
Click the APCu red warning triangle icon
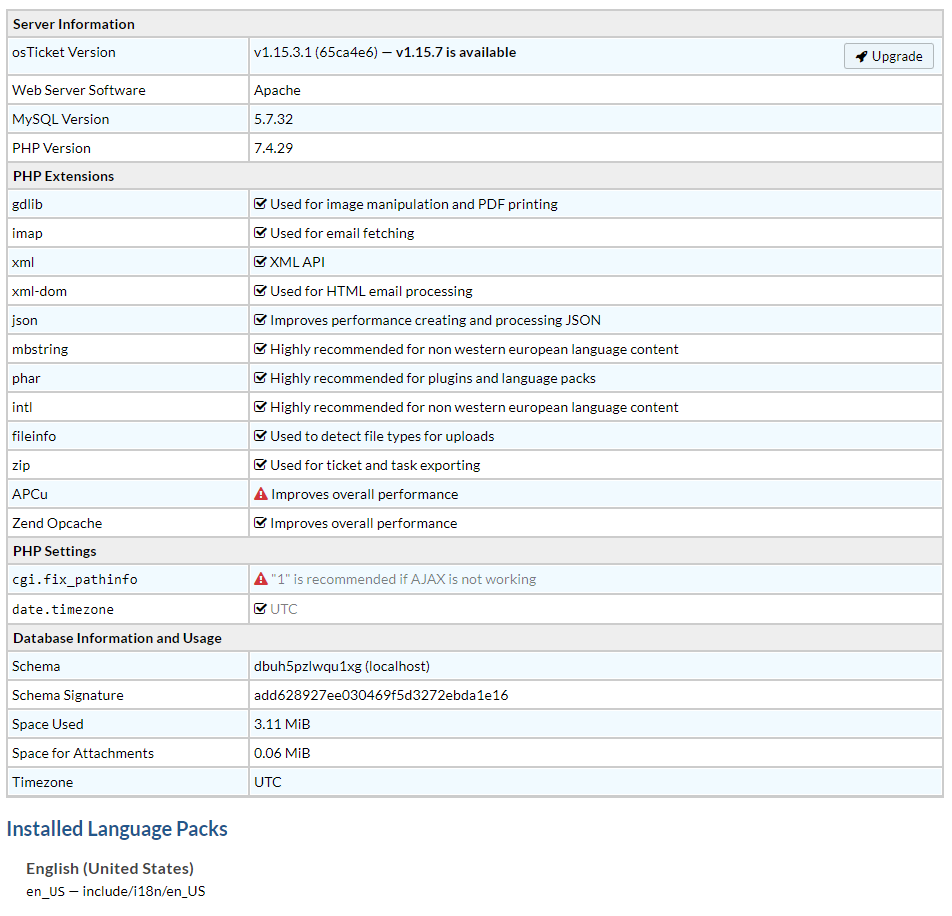tap(261, 494)
